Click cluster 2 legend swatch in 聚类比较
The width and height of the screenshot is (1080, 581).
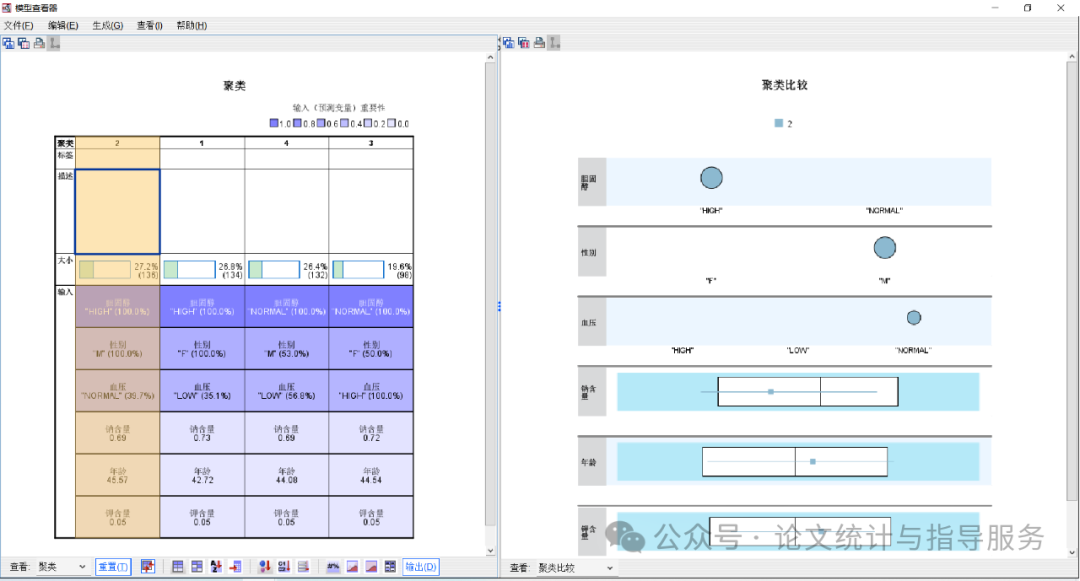(778, 123)
